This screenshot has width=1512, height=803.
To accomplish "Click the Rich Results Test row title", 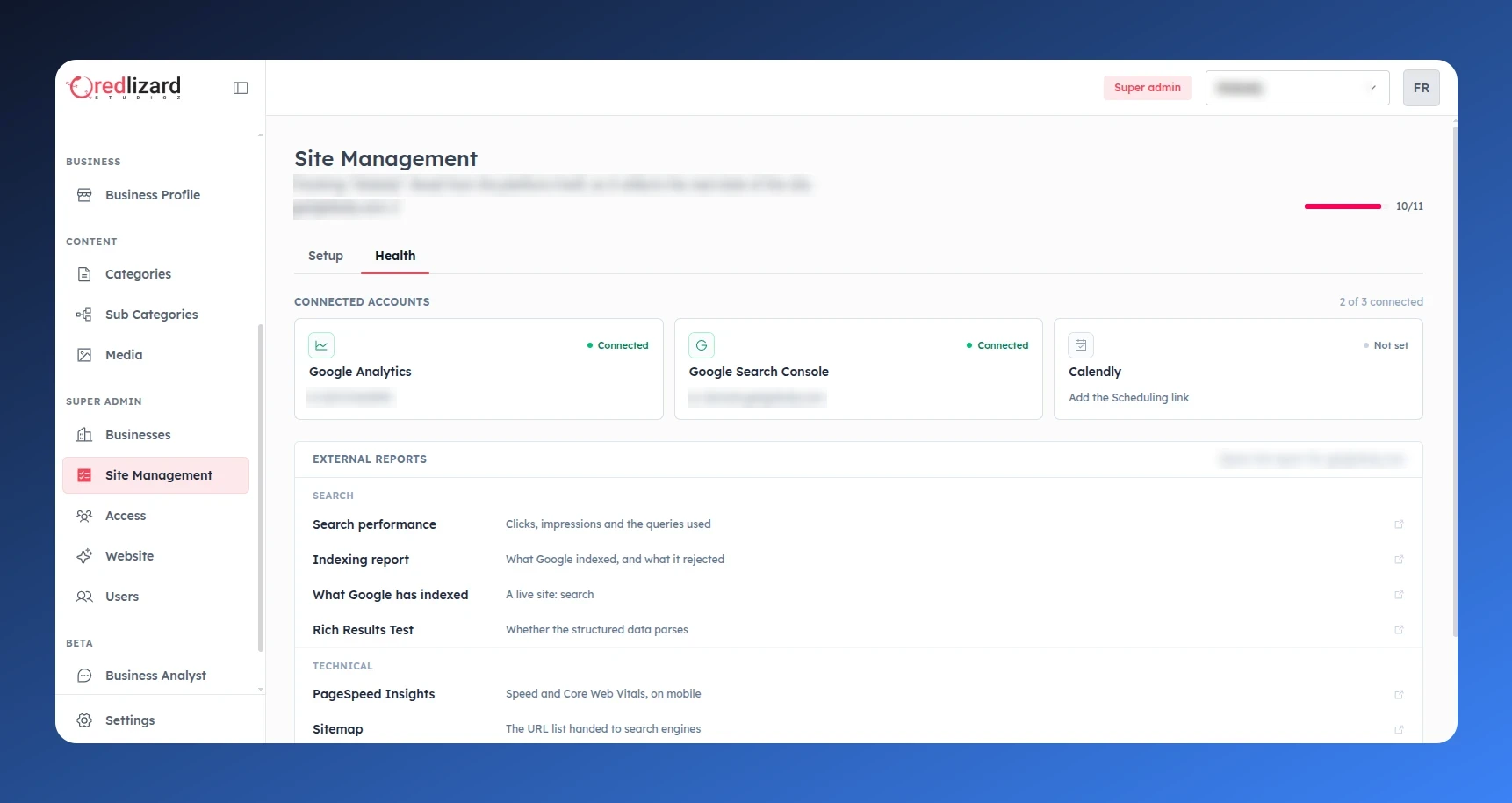I will 363,630.
